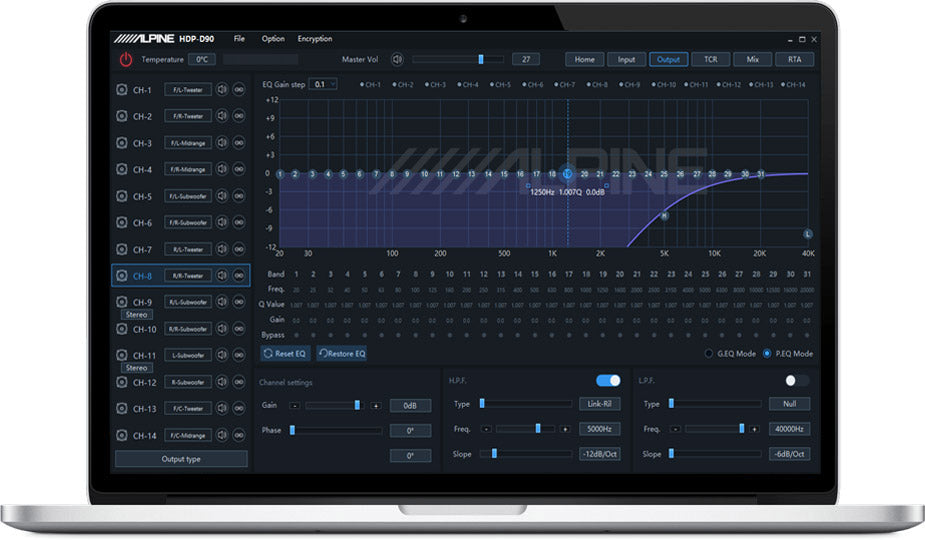Click the Gain 0dB value field
The image size is (925, 540).
pos(410,406)
